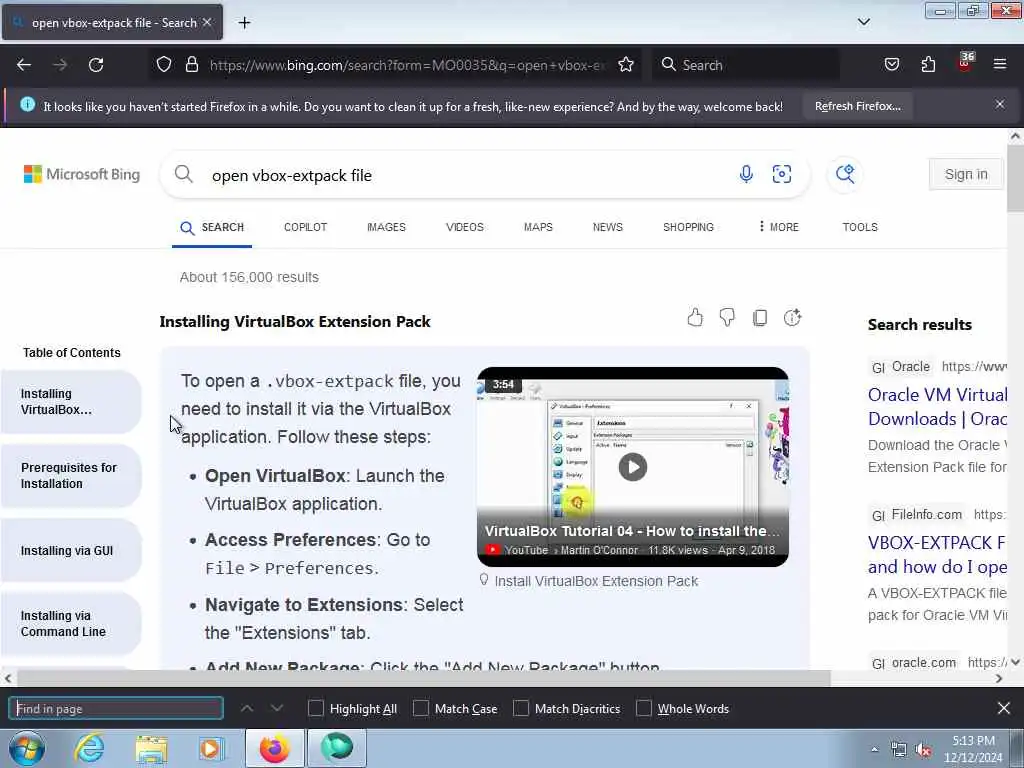Switch to Shopping results tab
The width and height of the screenshot is (1024, 768).
(688, 227)
